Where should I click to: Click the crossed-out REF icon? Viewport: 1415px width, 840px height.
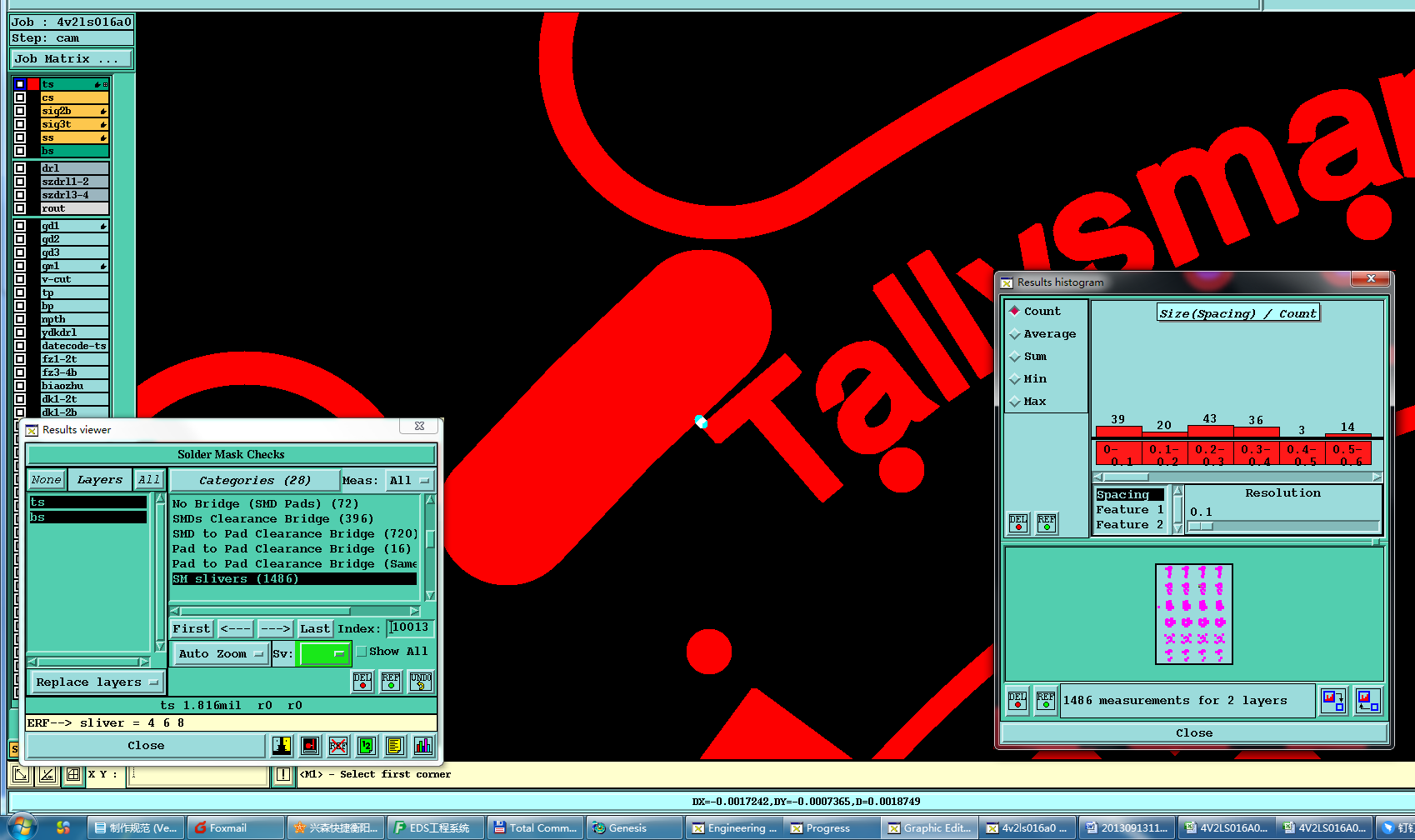[338, 746]
